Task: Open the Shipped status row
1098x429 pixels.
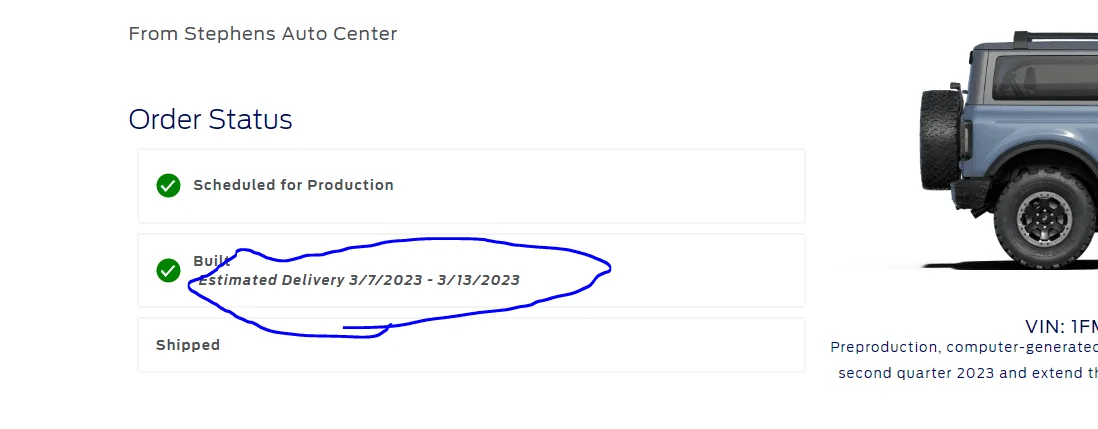Action: pos(471,345)
